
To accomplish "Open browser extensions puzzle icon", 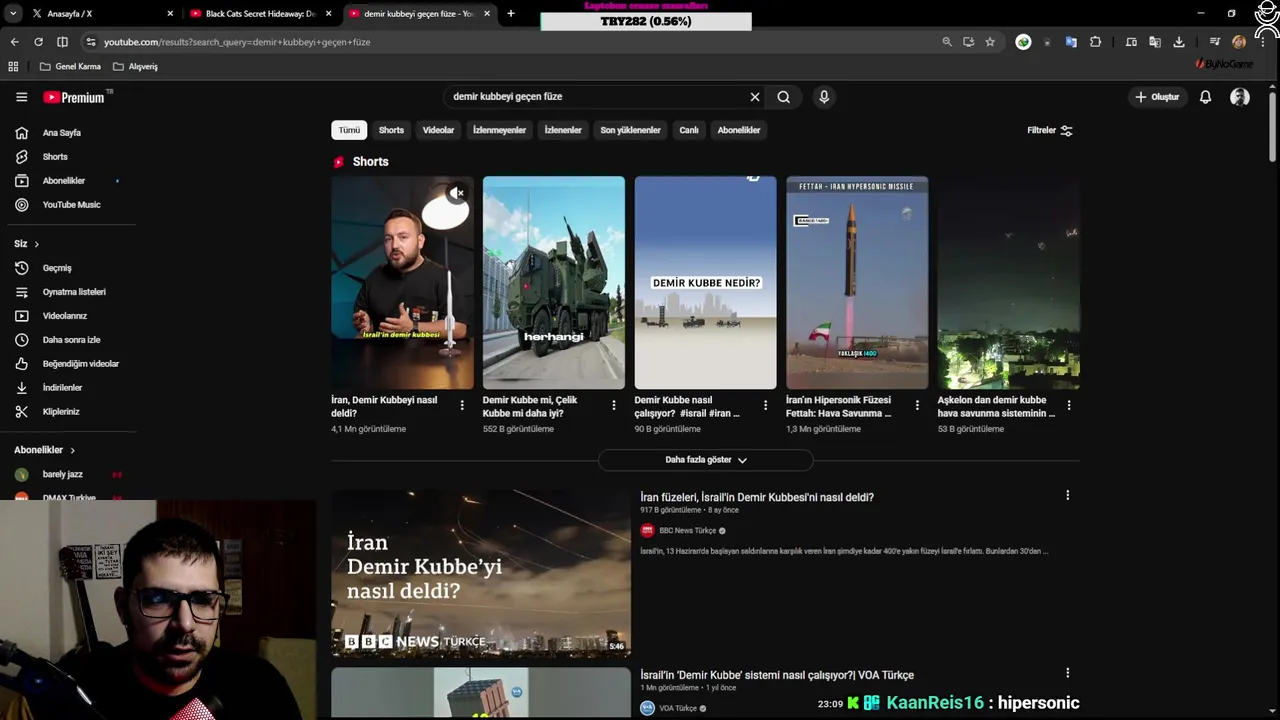I will tap(1096, 42).
